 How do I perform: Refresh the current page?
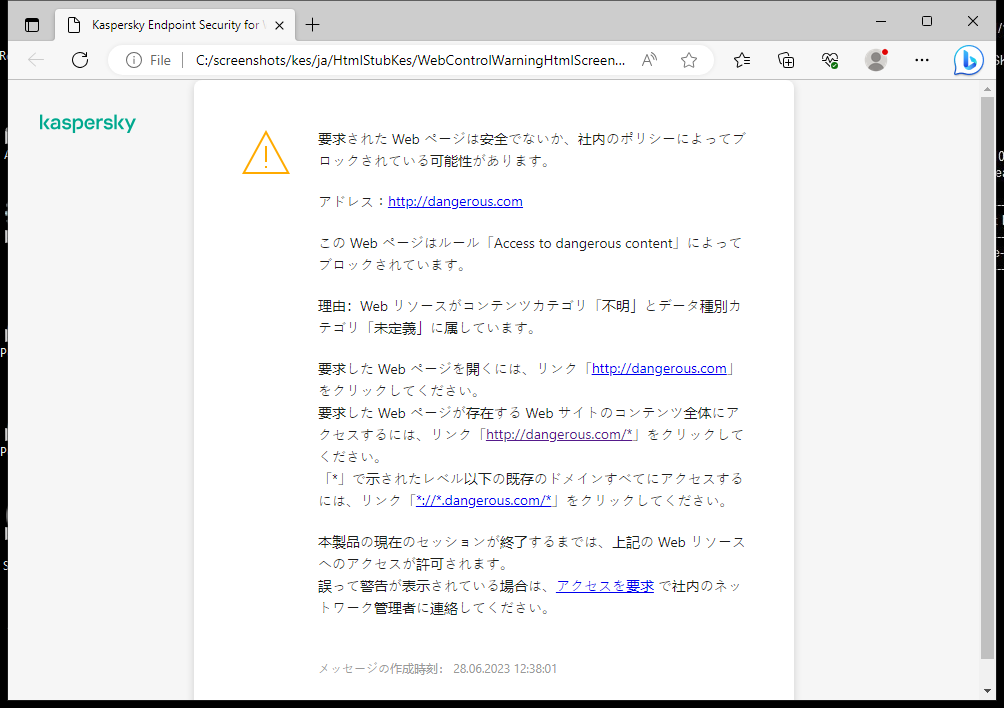[80, 60]
